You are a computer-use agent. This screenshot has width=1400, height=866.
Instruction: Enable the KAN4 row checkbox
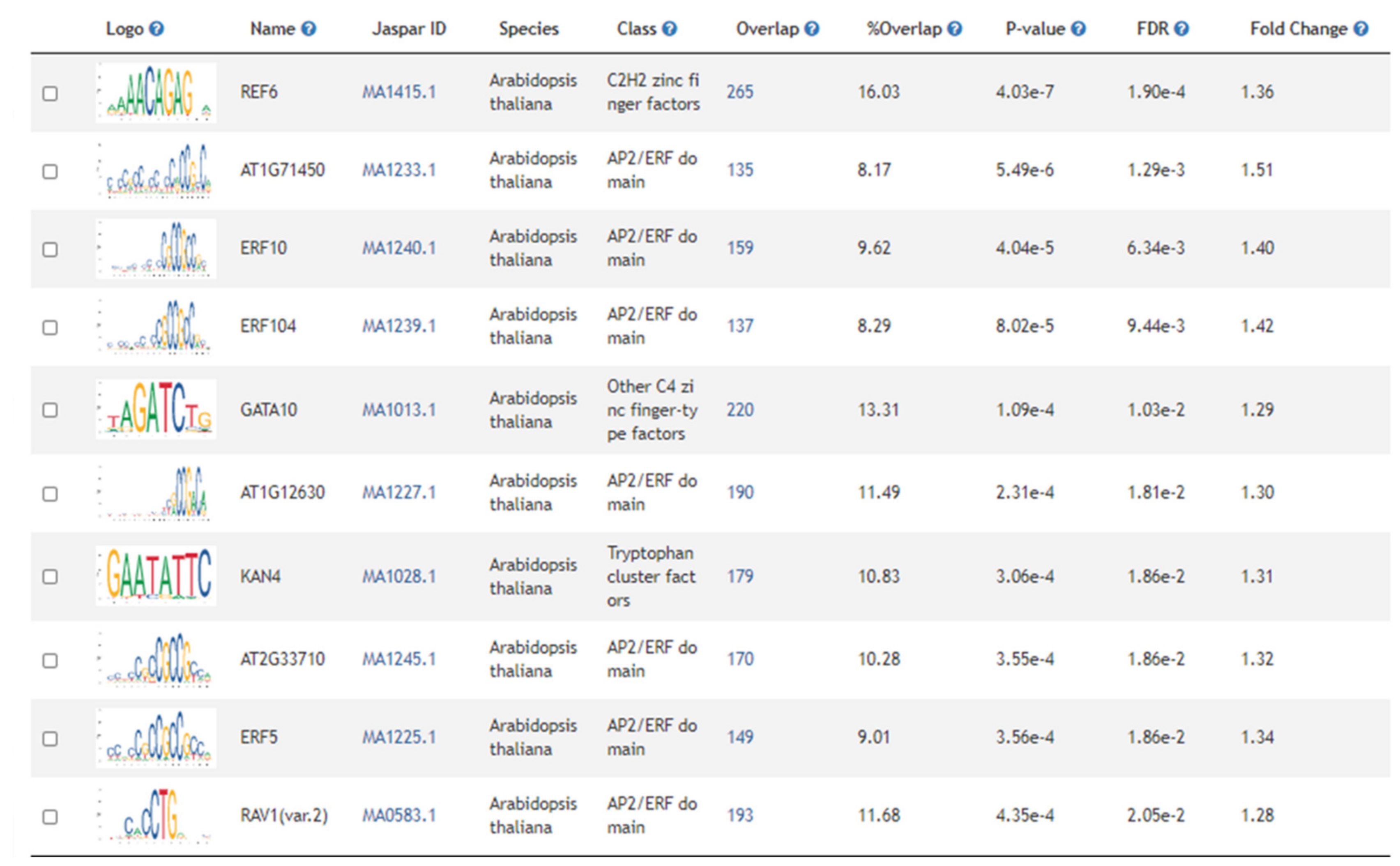click(x=51, y=576)
